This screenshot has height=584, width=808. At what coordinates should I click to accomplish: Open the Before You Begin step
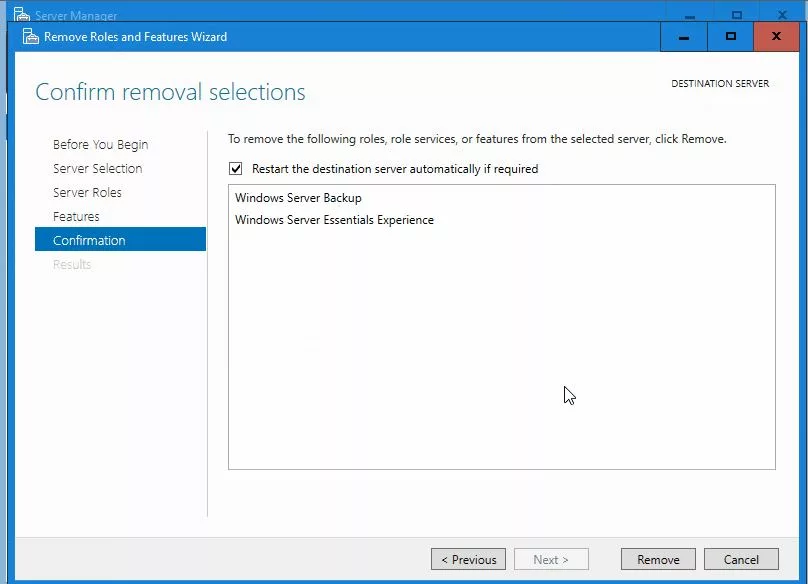(x=100, y=144)
